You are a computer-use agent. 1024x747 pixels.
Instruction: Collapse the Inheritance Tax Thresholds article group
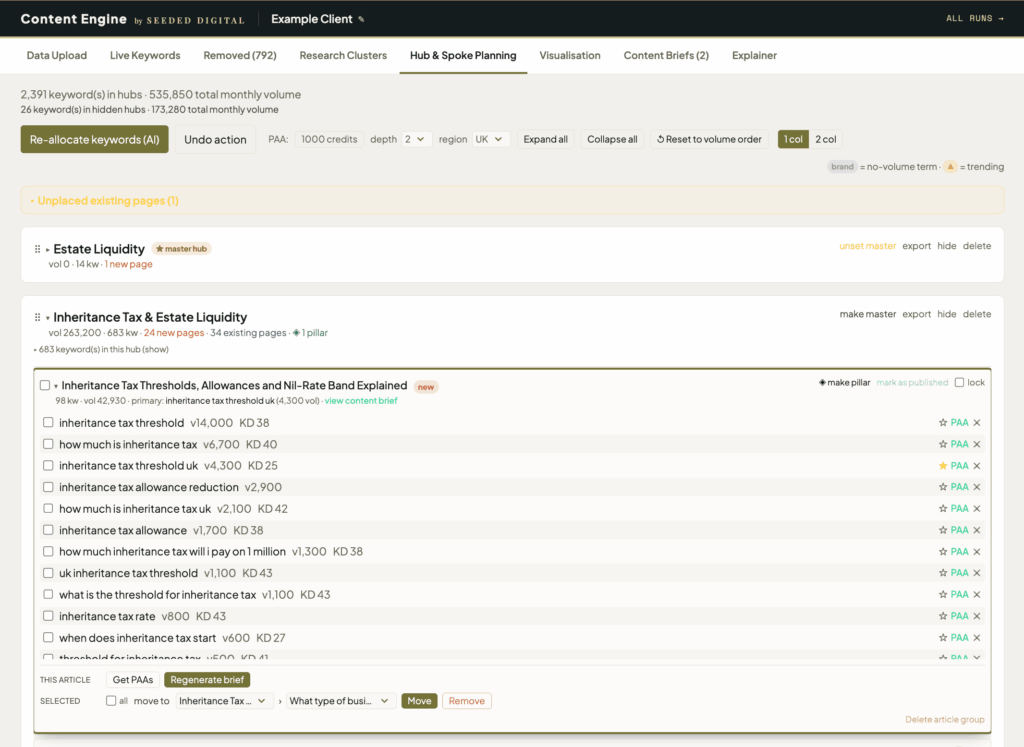tap(56, 386)
